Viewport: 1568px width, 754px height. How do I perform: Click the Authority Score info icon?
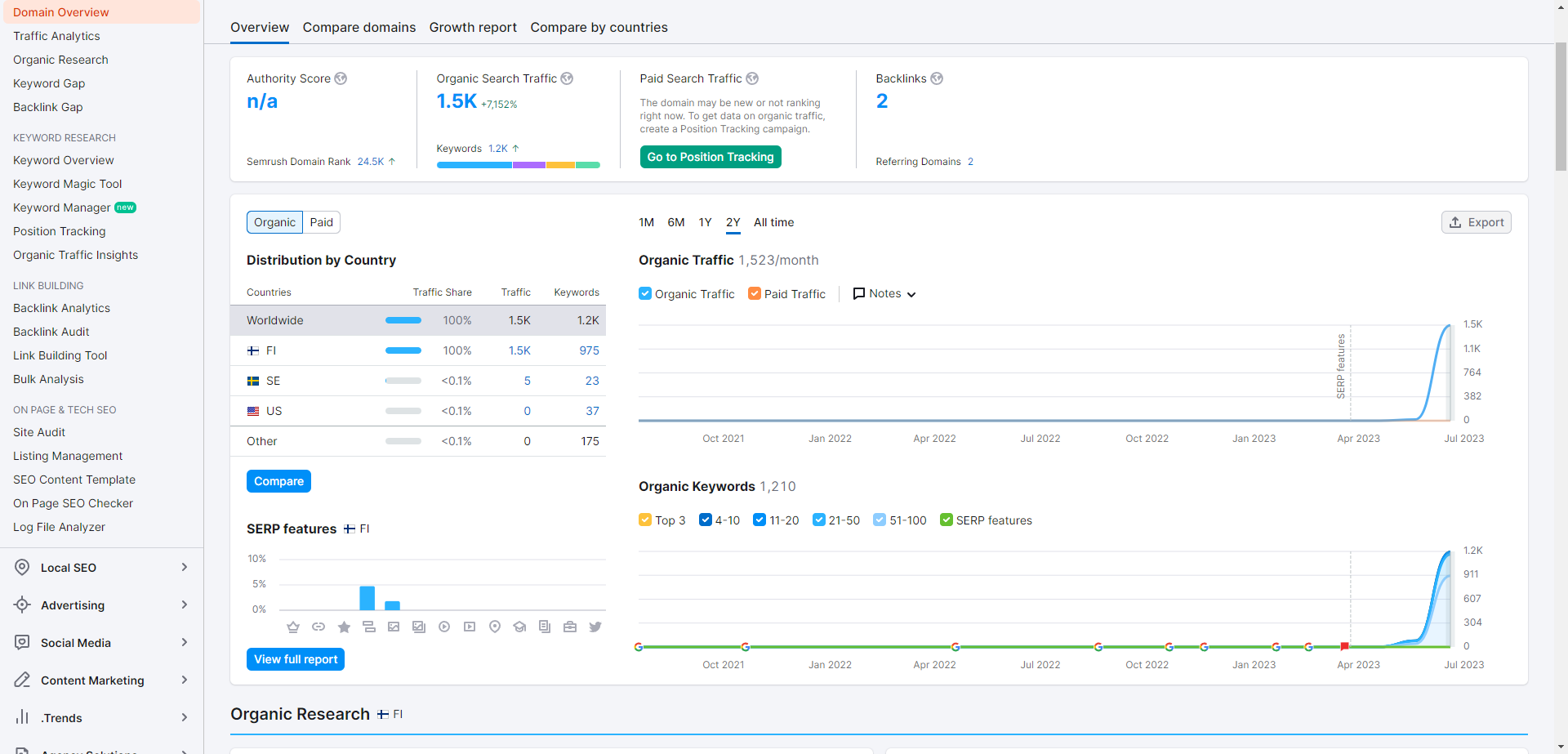tap(341, 78)
